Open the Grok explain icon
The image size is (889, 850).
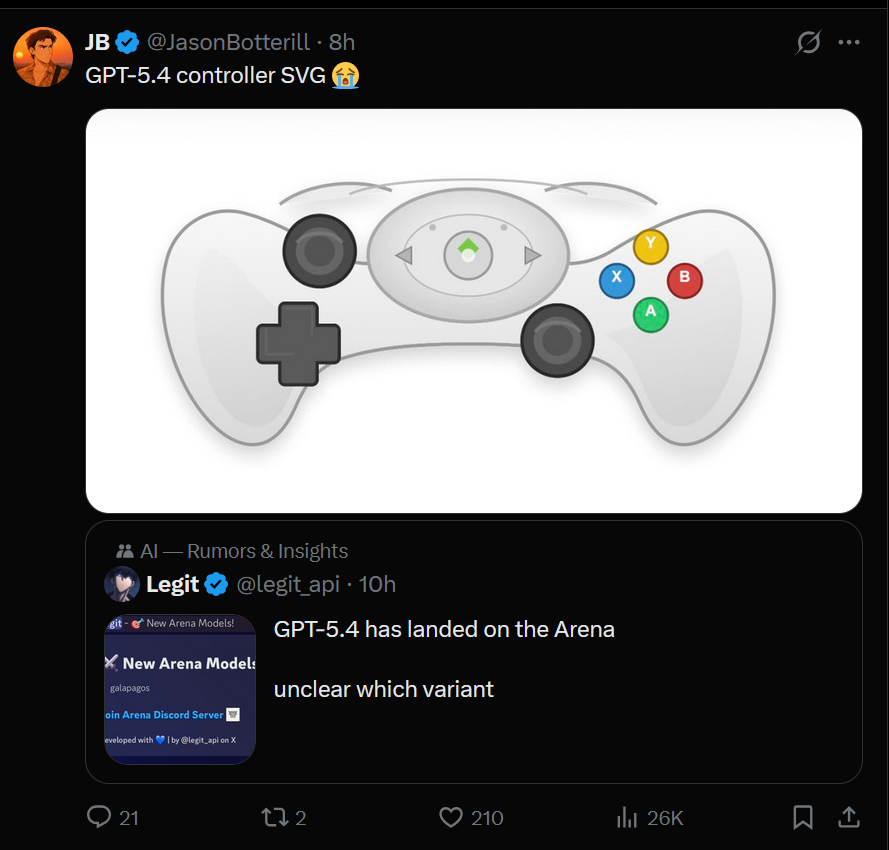click(808, 42)
